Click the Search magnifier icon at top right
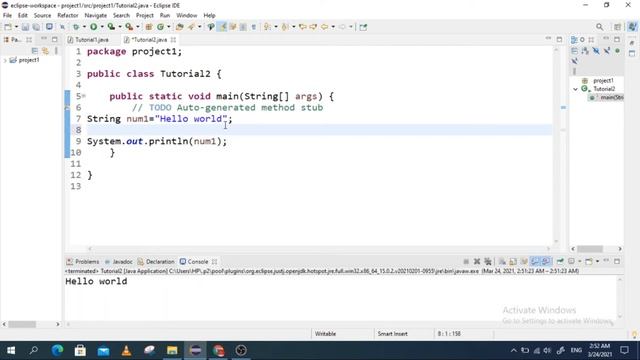 tap(599, 27)
